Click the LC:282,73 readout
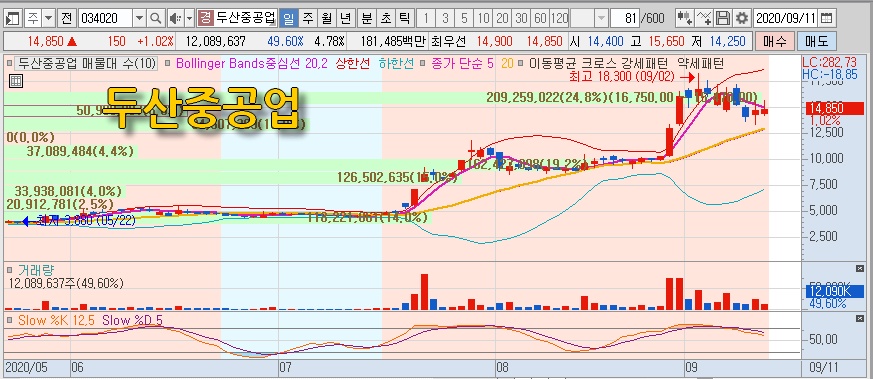Image resolution: width=873 pixels, height=379 pixels. [830, 62]
